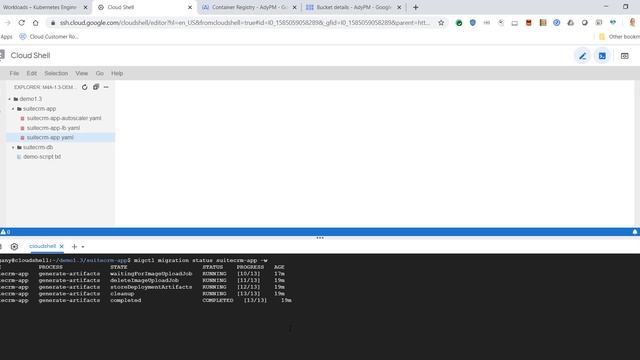Click storeDeploymentArtifacts state in terminal
This screenshot has height=360, width=640.
[151, 287]
